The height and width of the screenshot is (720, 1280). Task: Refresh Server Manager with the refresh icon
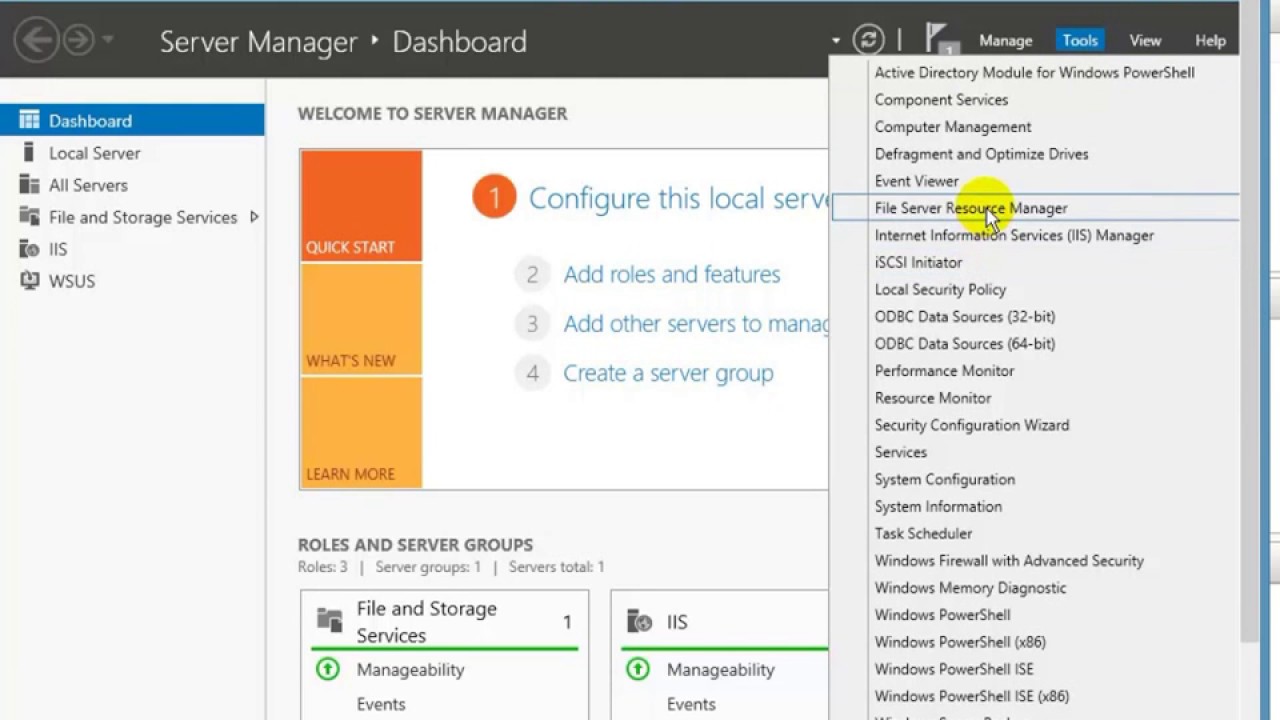[x=868, y=40]
